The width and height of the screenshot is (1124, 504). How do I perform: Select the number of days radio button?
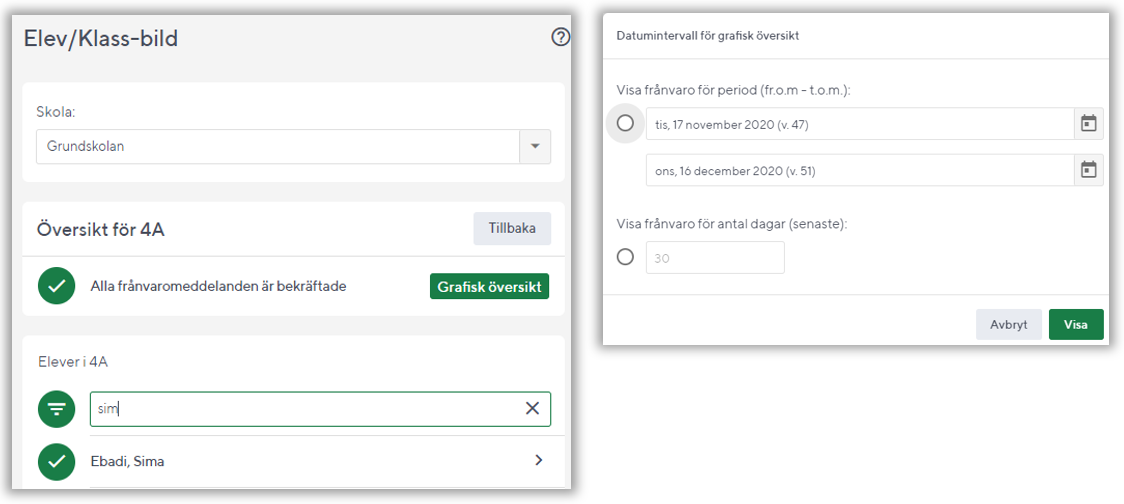tap(625, 257)
